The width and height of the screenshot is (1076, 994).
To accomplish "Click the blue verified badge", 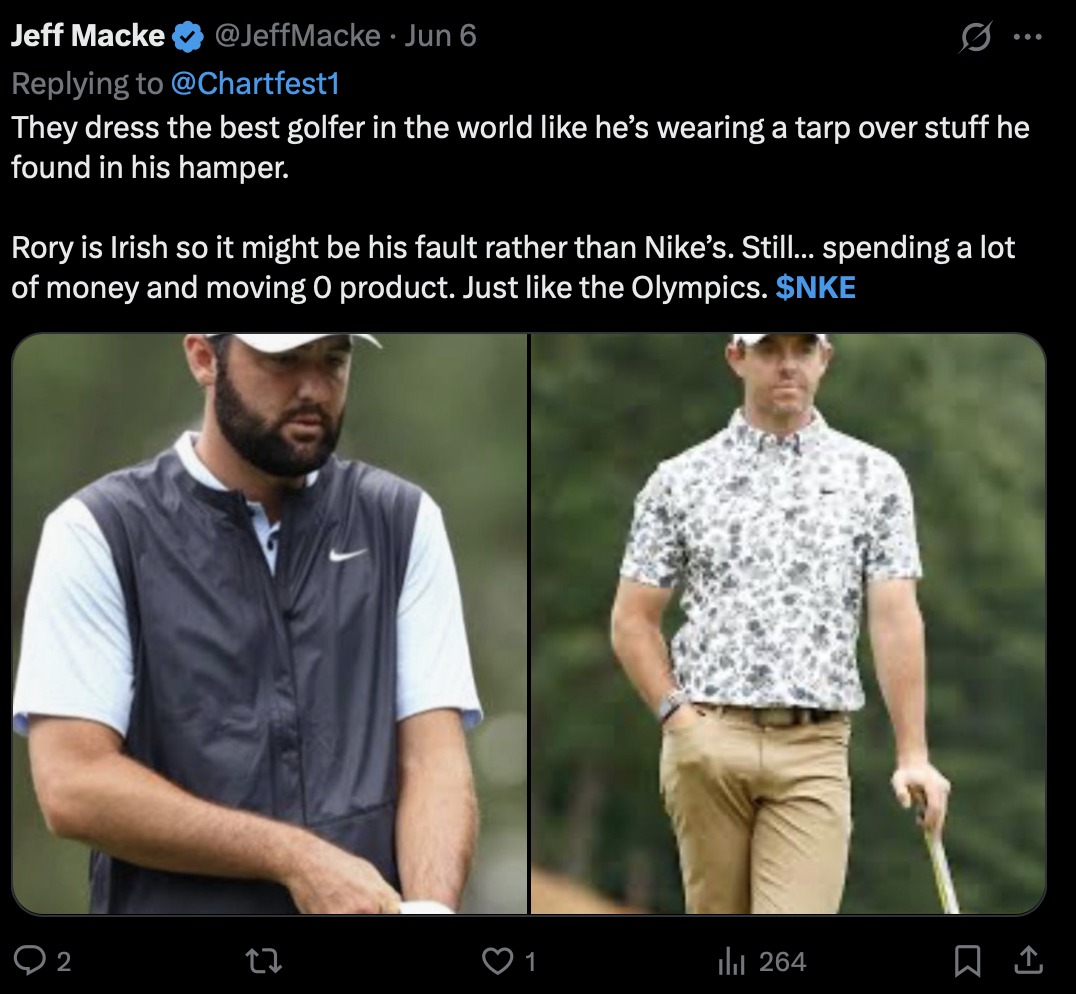I will 187,37.
